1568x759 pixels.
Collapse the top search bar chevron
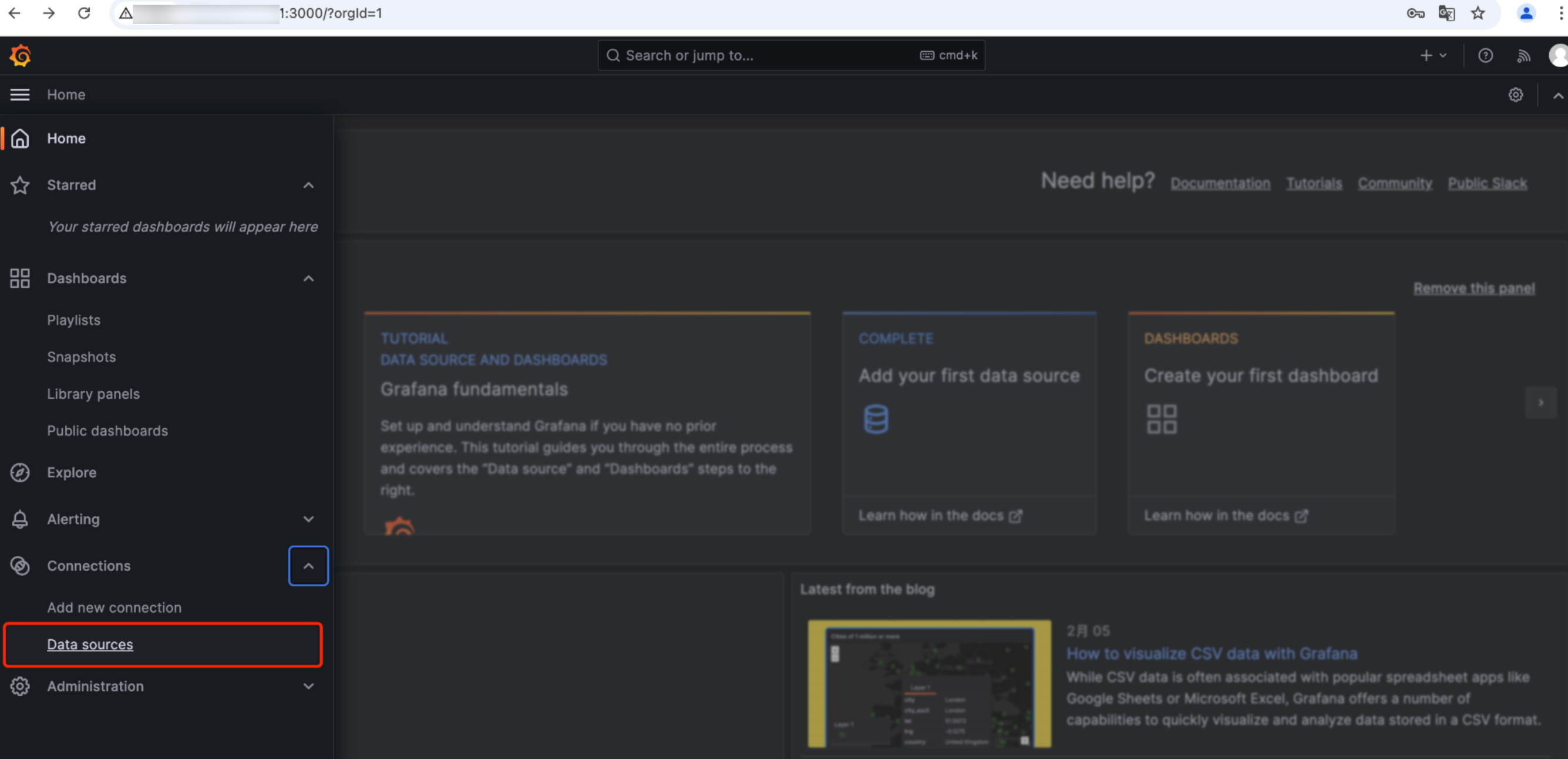1557,96
